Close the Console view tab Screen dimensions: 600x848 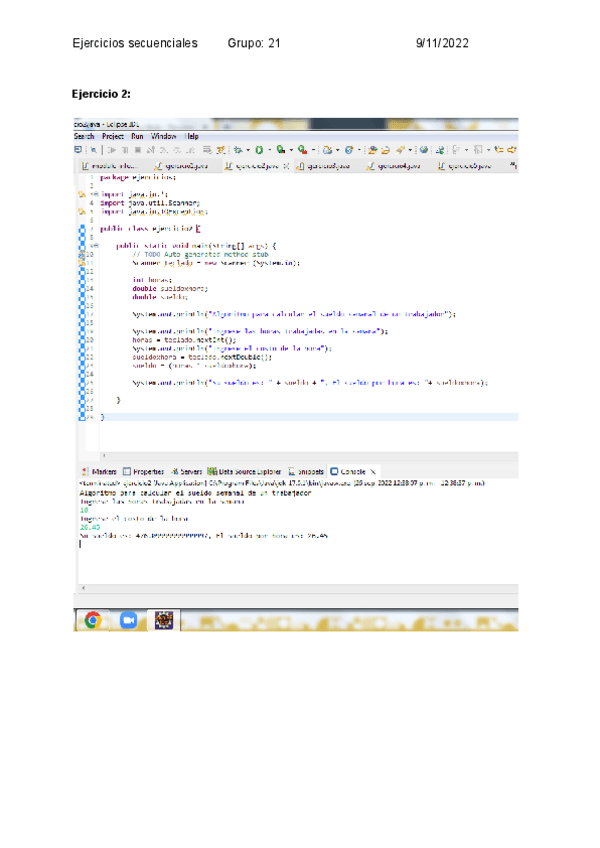coord(373,470)
